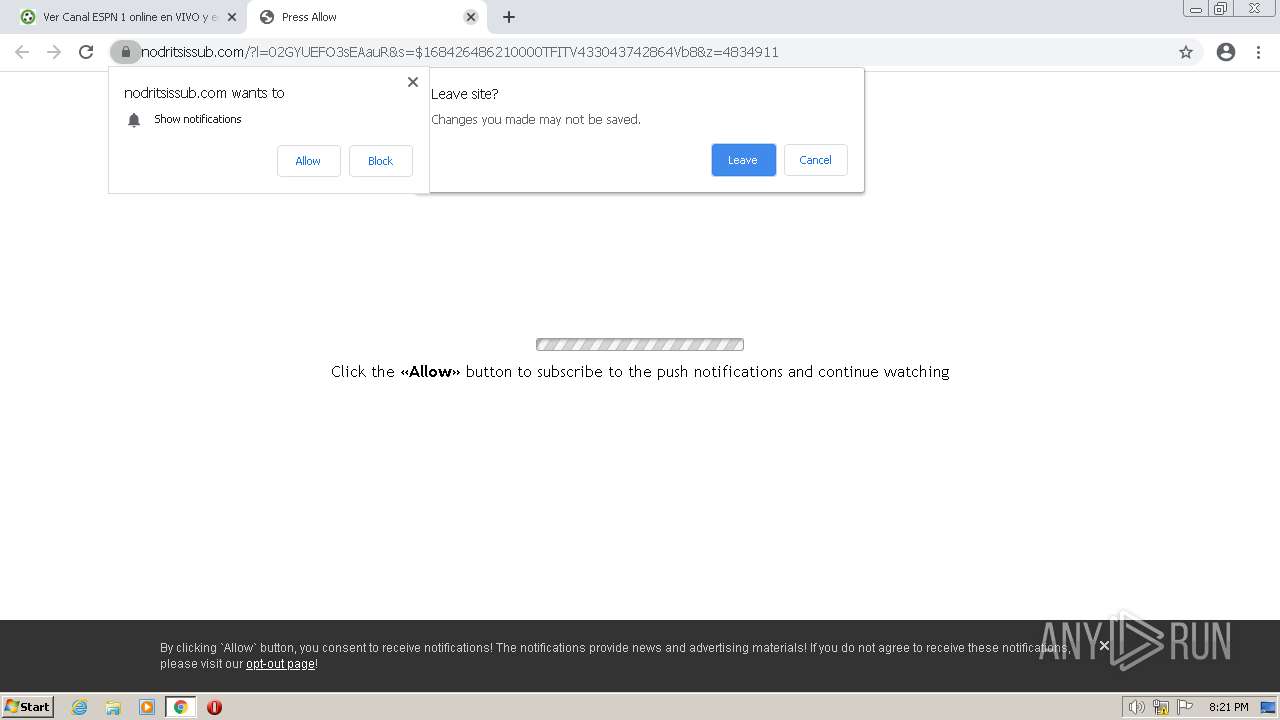This screenshot has height=720, width=1280.
Task: Restore down the Chrome window
Action: (x=1221, y=9)
